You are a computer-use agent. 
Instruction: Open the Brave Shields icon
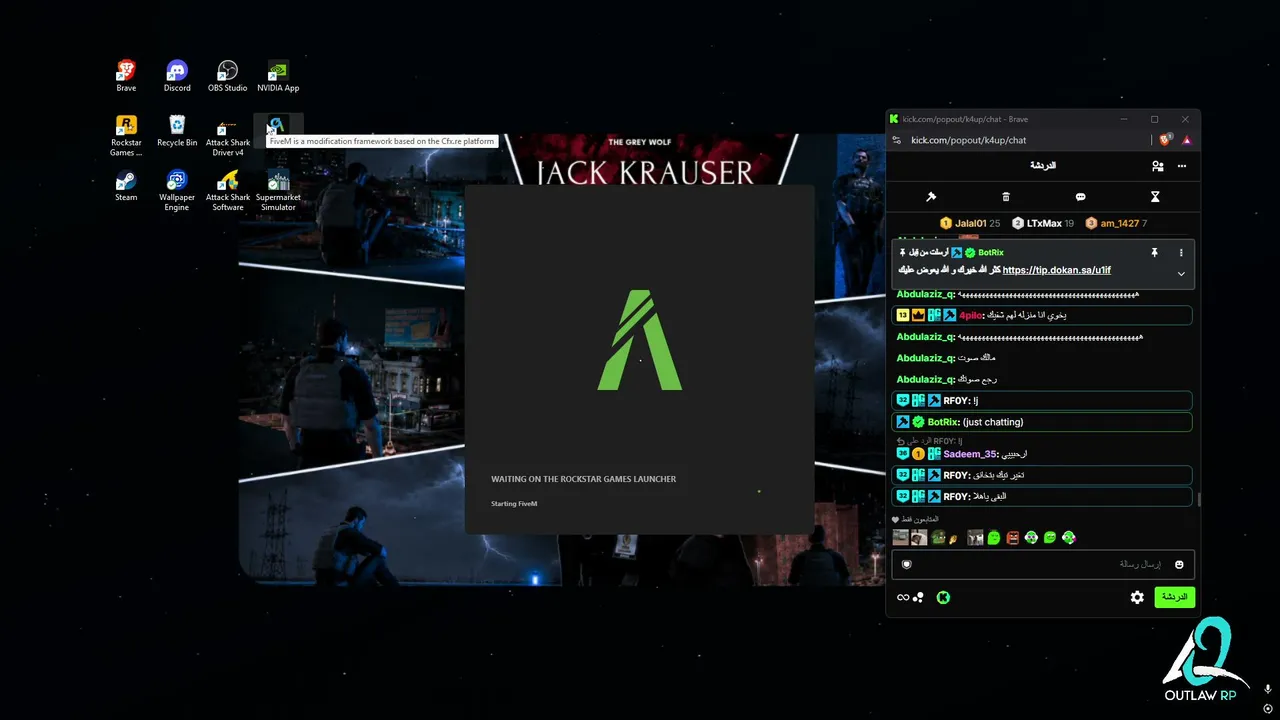click(x=1166, y=140)
